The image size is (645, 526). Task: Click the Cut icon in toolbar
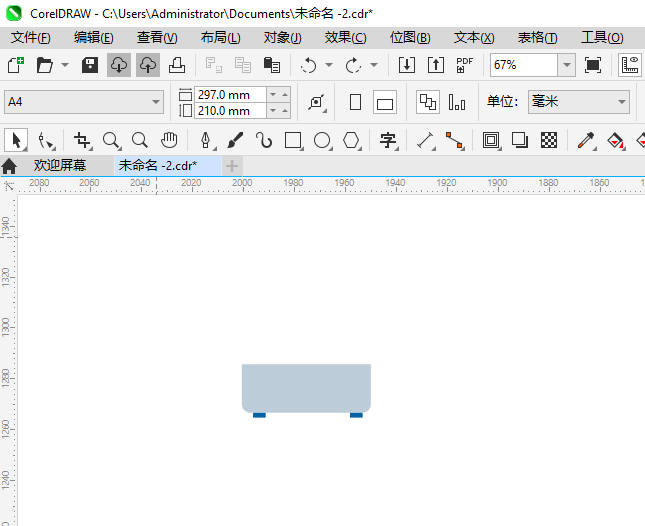click(214, 65)
